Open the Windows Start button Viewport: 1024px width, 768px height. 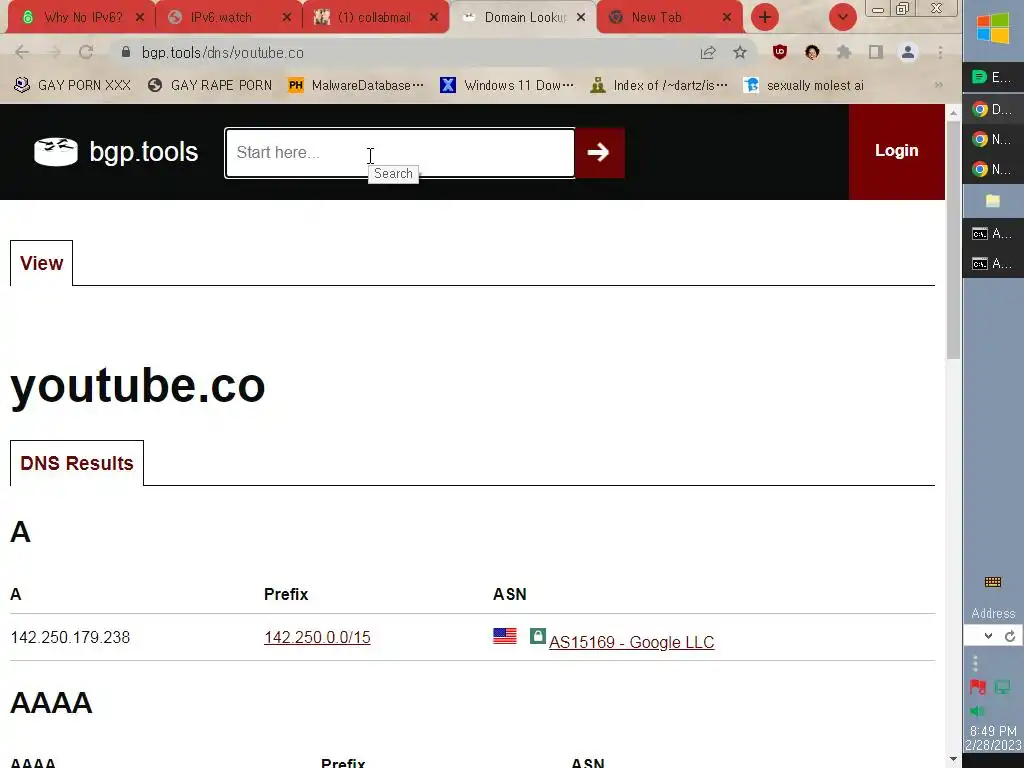coord(993,29)
